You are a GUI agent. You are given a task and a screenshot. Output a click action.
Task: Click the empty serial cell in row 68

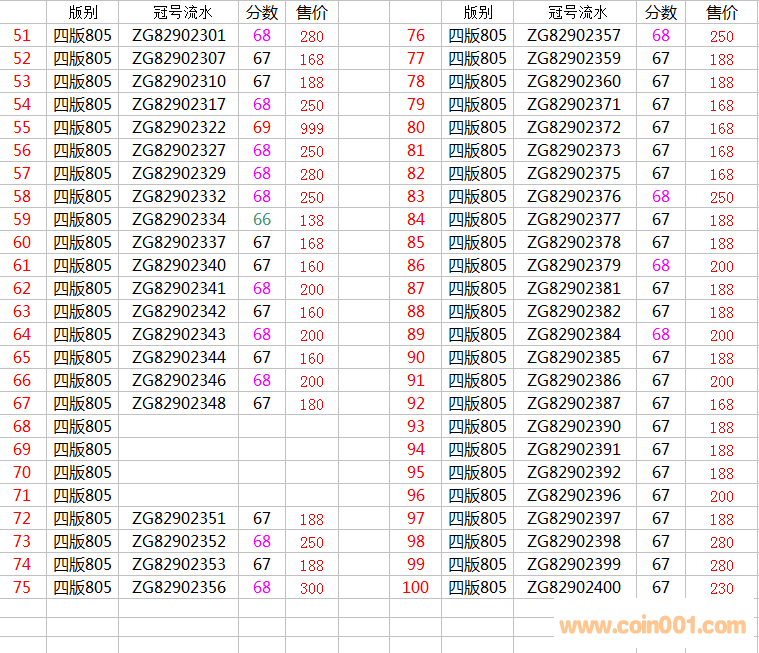pyautogui.click(x=179, y=427)
